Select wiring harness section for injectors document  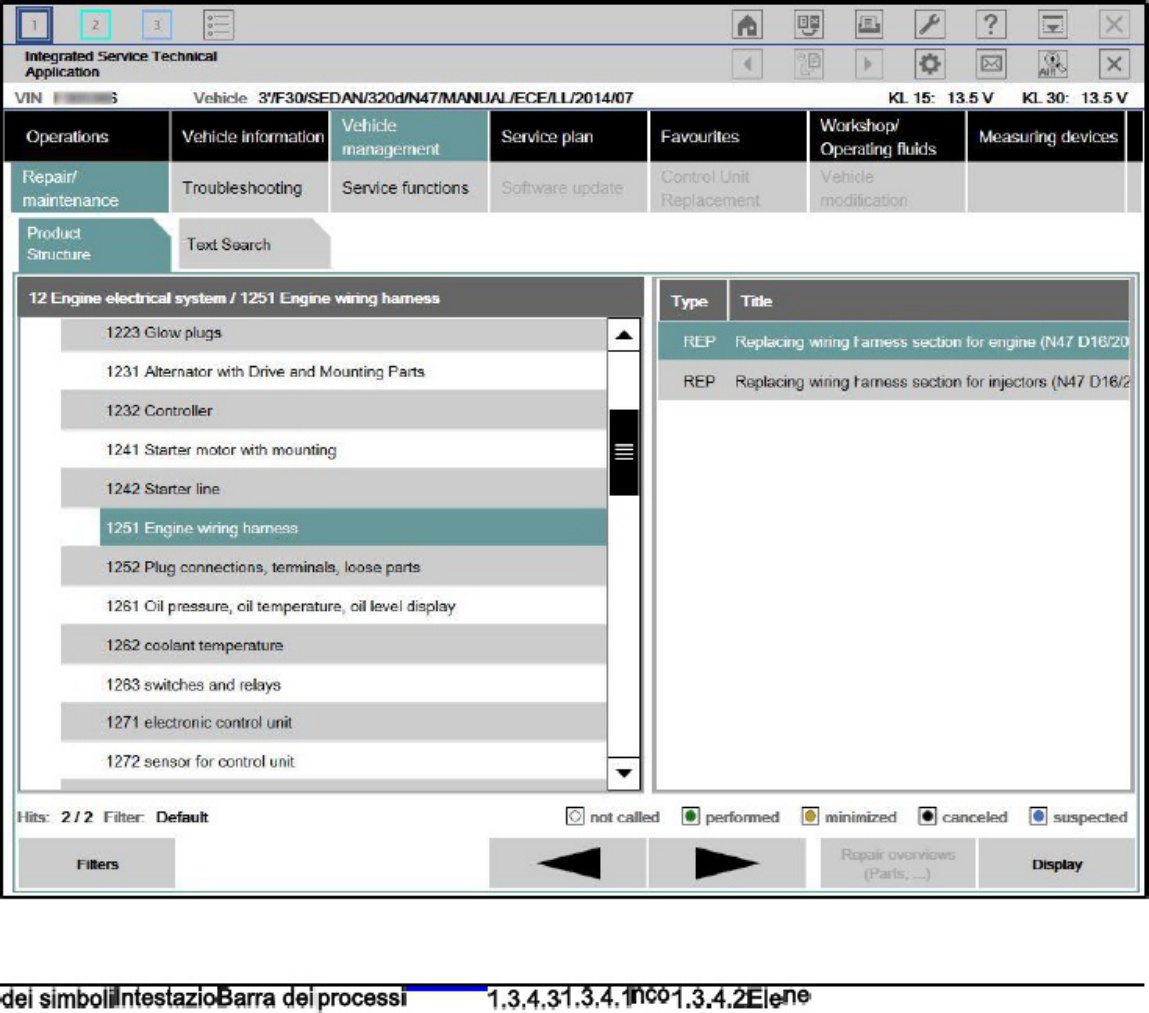[x=893, y=382]
